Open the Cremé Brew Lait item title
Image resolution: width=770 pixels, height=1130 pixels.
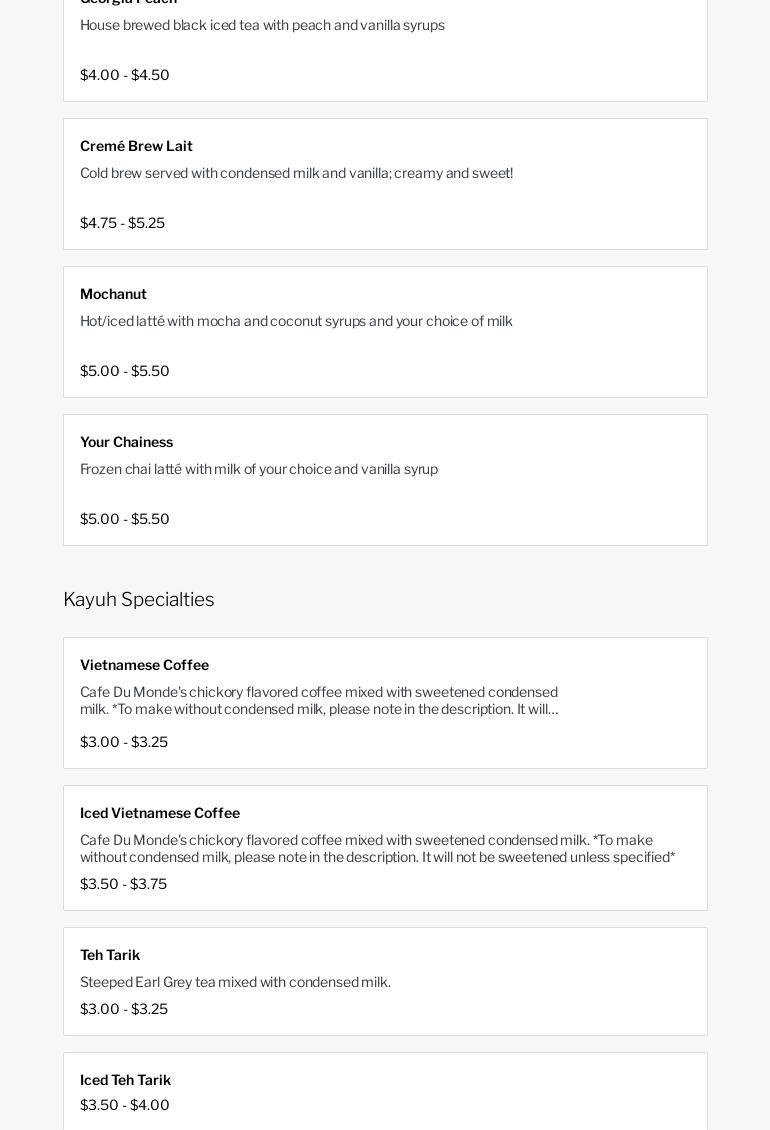[136, 146]
